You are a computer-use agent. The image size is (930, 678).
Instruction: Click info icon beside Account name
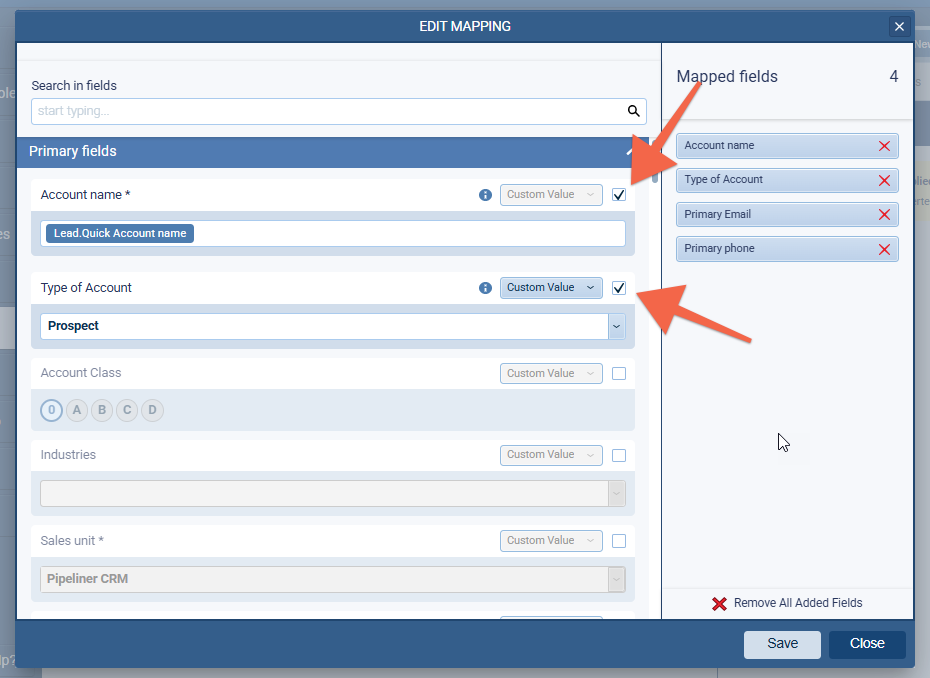485,195
